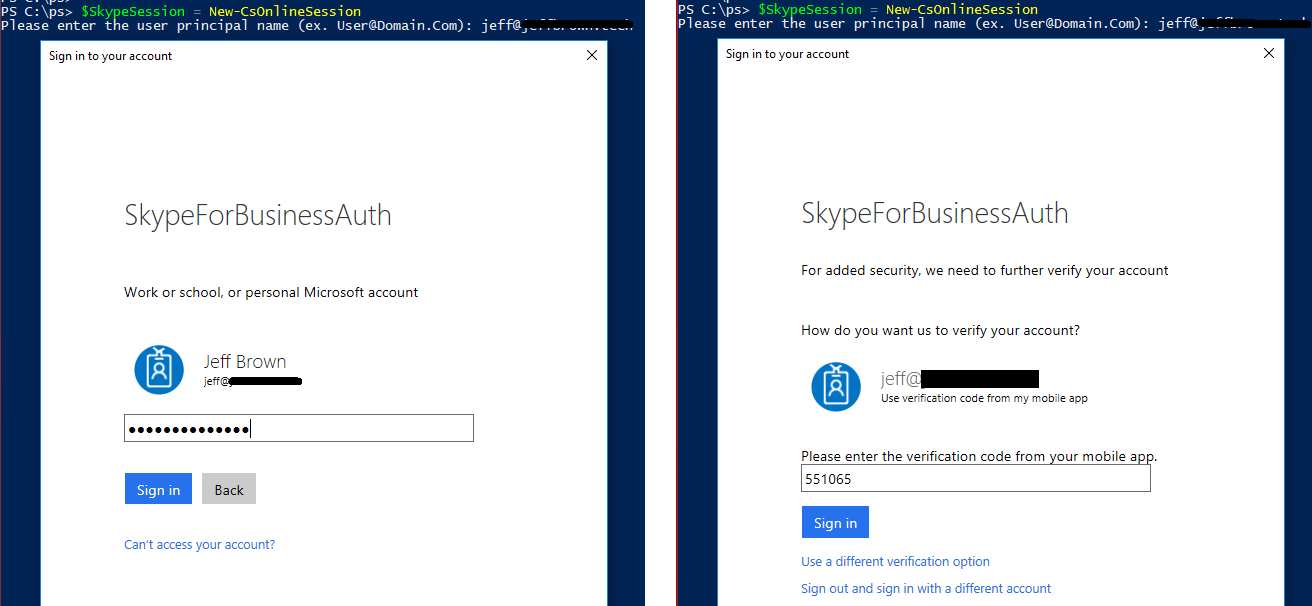Image resolution: width=1312 pixels, height=606 pixels.
Task: Click "How do you want us to verify your account?"
Action: (x=940, y=330)
